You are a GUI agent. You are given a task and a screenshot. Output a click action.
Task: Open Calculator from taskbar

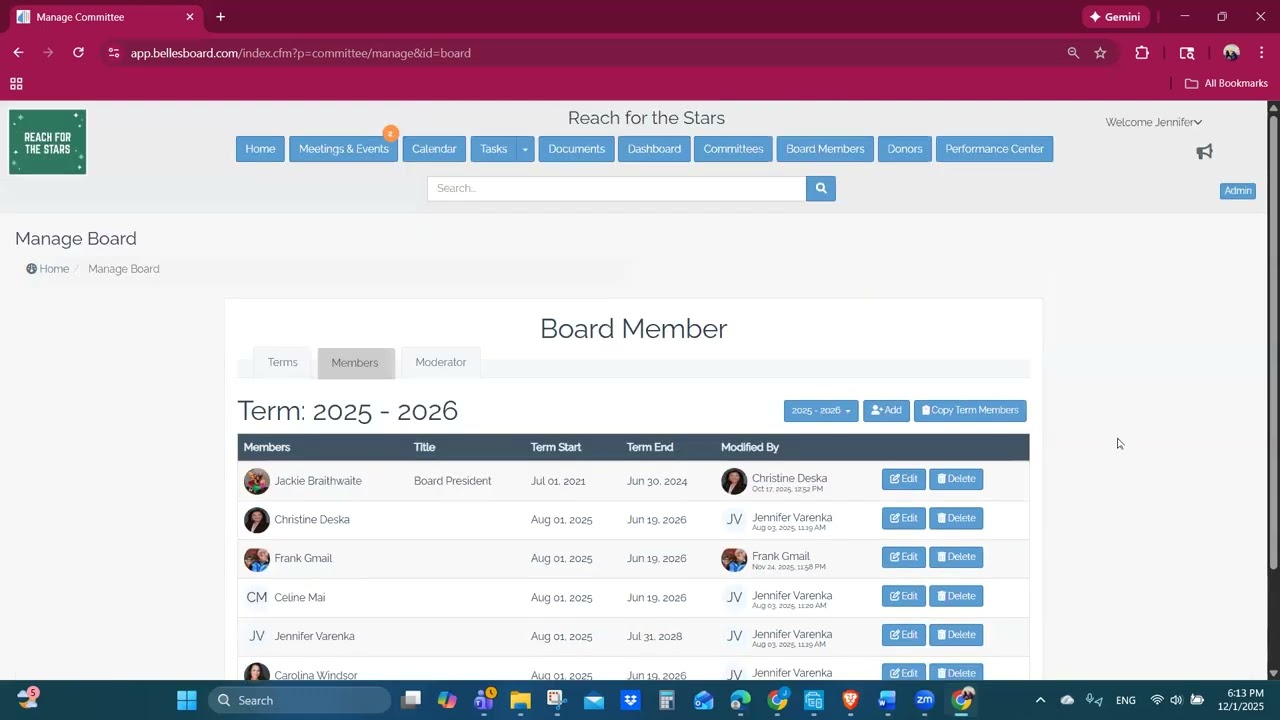pyautogui.click(x=667, y=700)
